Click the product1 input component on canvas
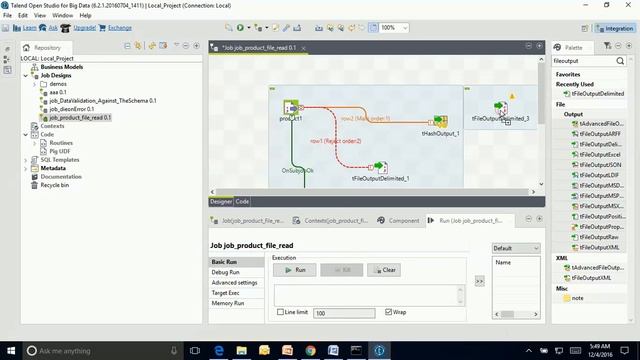The width and height of the screenshot is (640, 360). pyautogui.click(x=291, y=108)
